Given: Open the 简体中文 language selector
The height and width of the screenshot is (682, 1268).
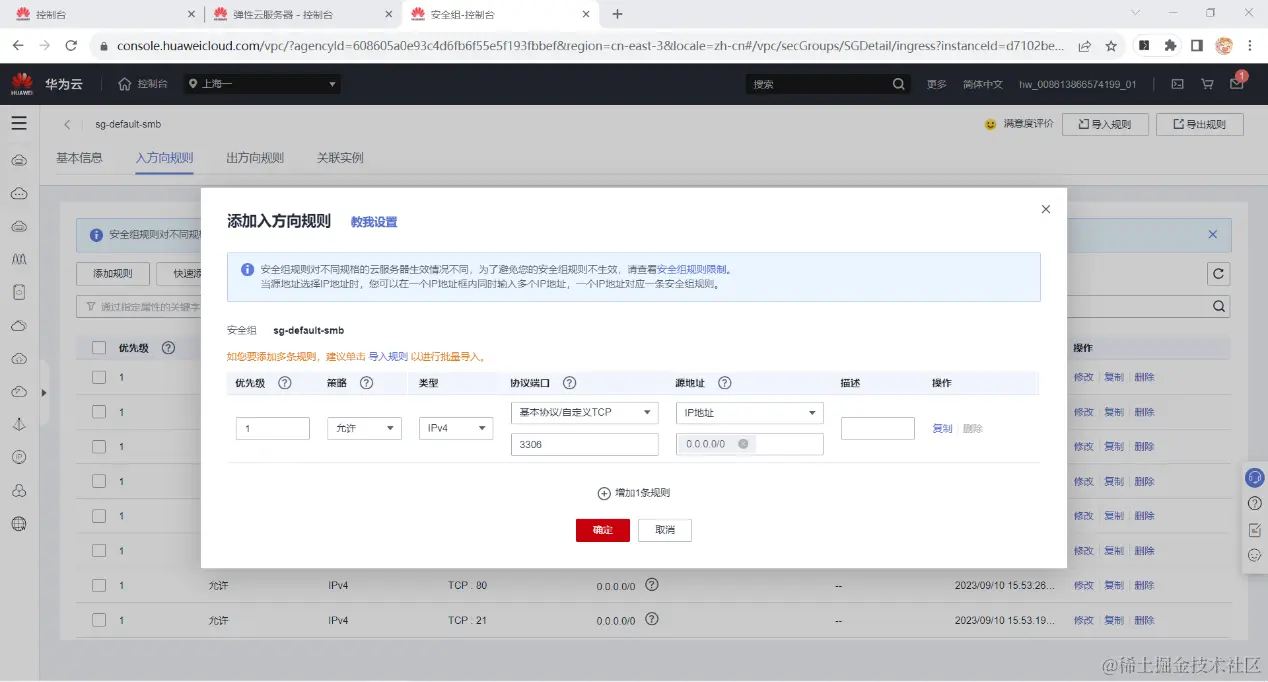Looking at the screenshot, I should pyautogui.click(x=982, y=84).
